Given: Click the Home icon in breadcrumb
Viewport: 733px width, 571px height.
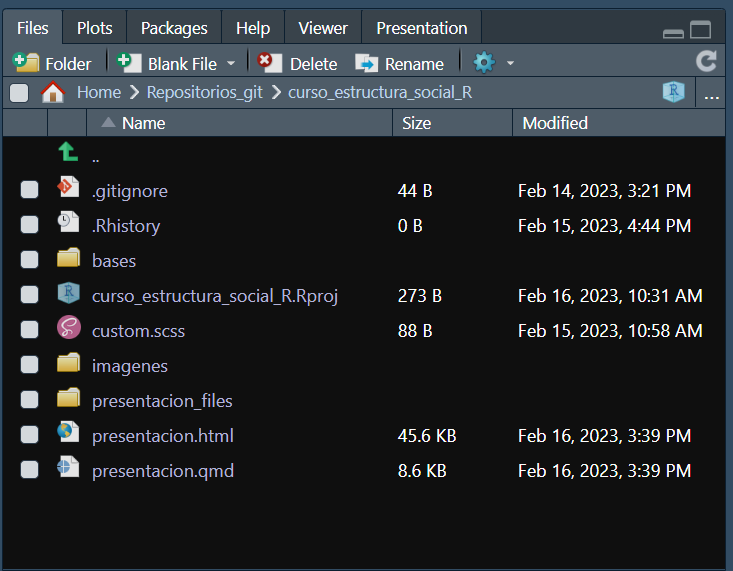Looking at the screenshot, I should click(x=52, y=93).
